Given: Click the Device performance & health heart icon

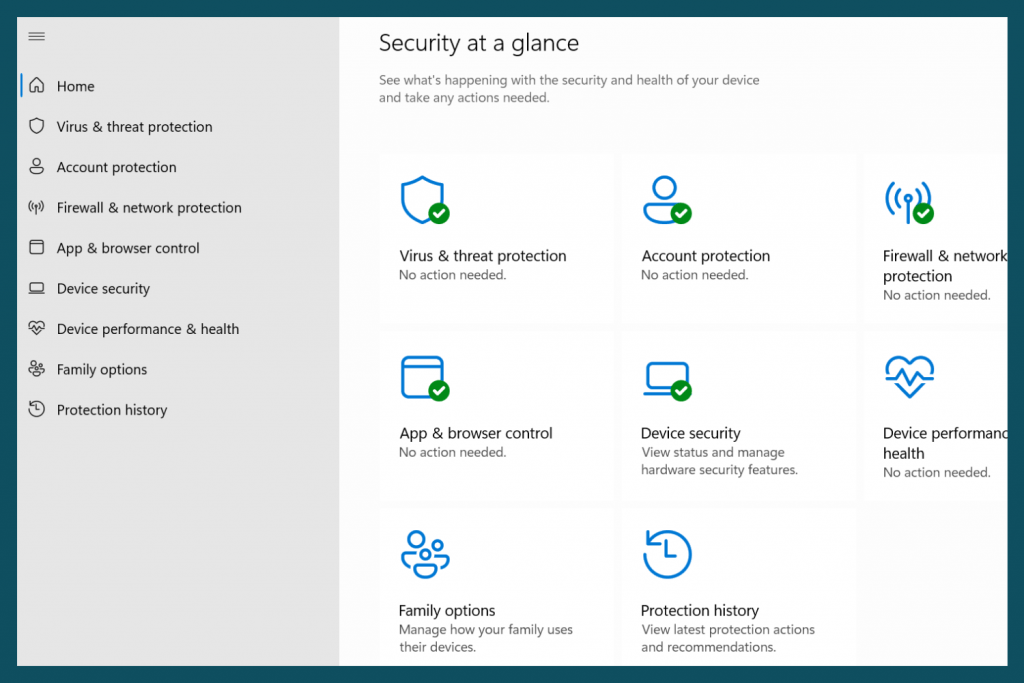Looking at the screenshot, I should point(910,377).
